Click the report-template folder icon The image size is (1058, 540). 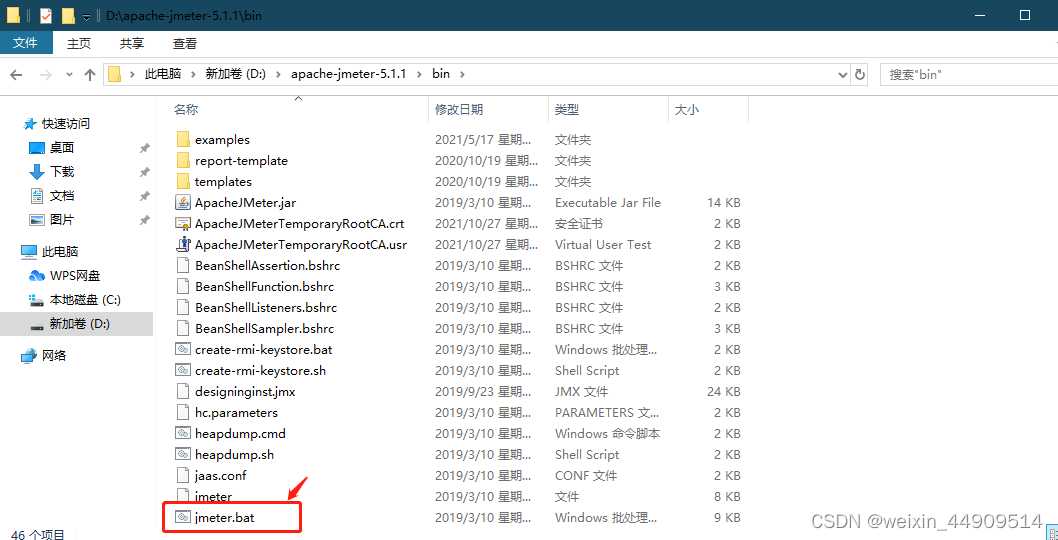point(183,161)
